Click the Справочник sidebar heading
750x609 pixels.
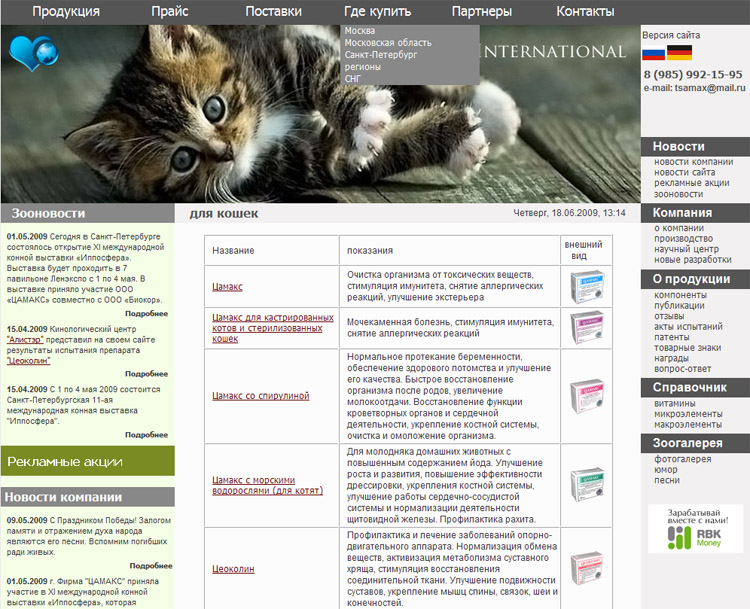[695, 388]
